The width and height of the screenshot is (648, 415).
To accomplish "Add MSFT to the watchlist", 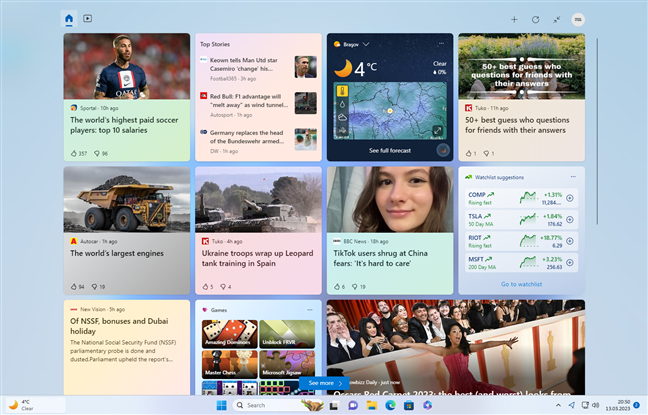I will tap(569, 262).
